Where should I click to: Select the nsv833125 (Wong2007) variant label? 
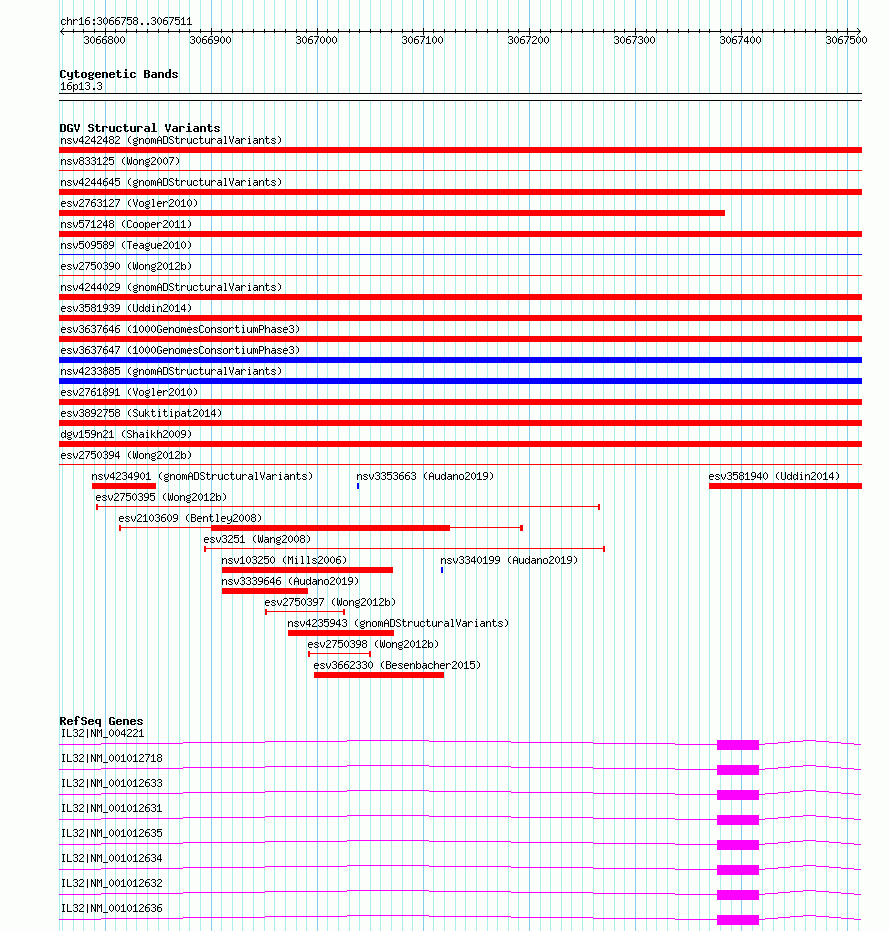tap(120, 161)
